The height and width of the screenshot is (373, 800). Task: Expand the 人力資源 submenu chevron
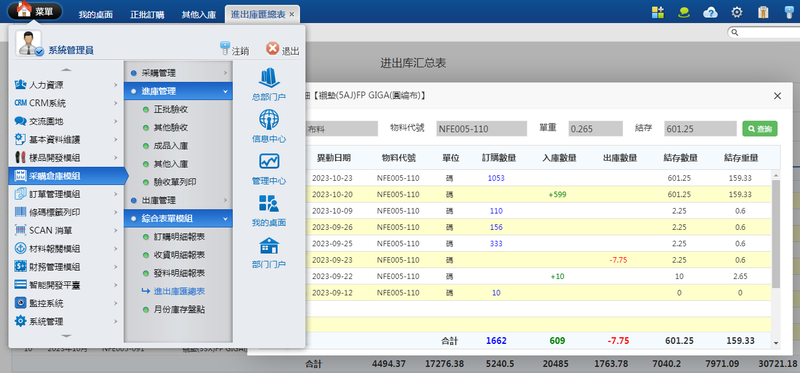pos(116,85)
